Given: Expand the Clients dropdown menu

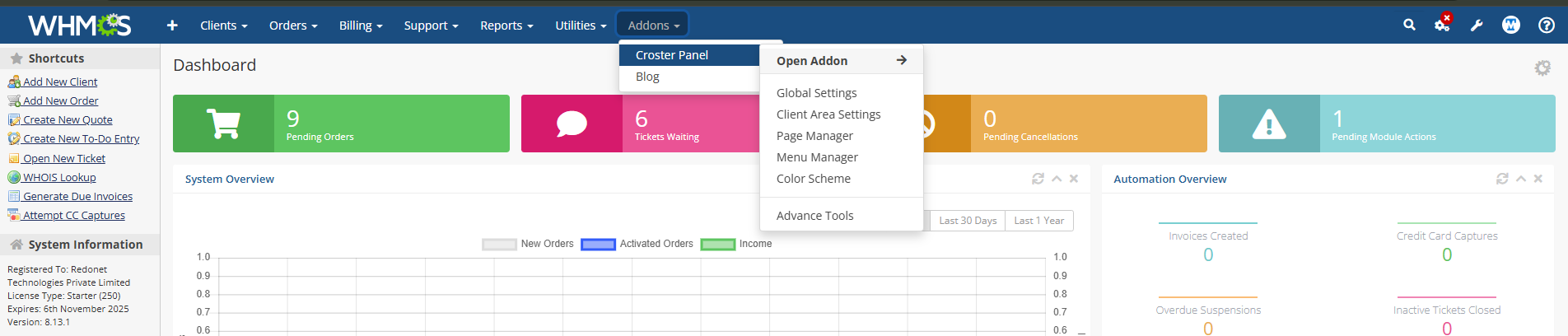Looking at the screenshot, I should [223, 26].
